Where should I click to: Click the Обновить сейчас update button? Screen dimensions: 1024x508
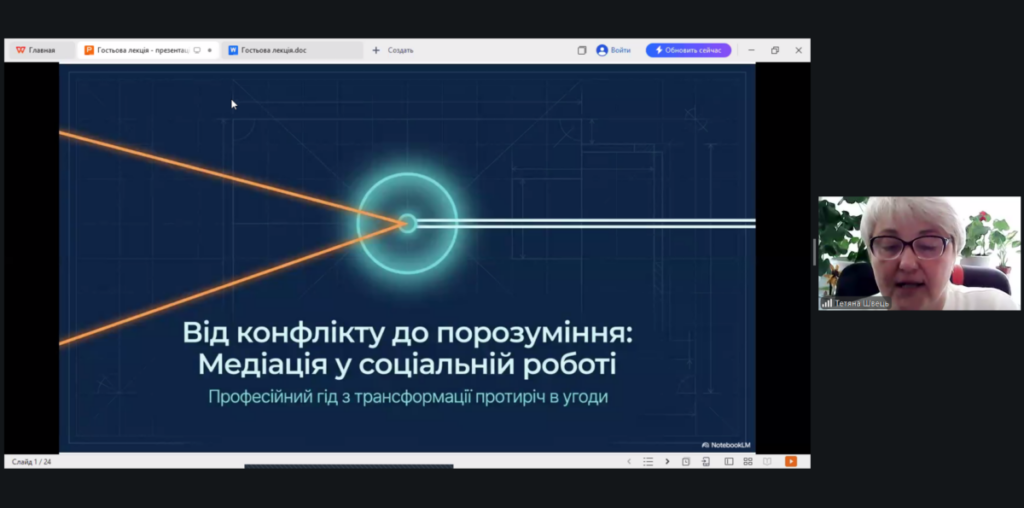[688, 50]
